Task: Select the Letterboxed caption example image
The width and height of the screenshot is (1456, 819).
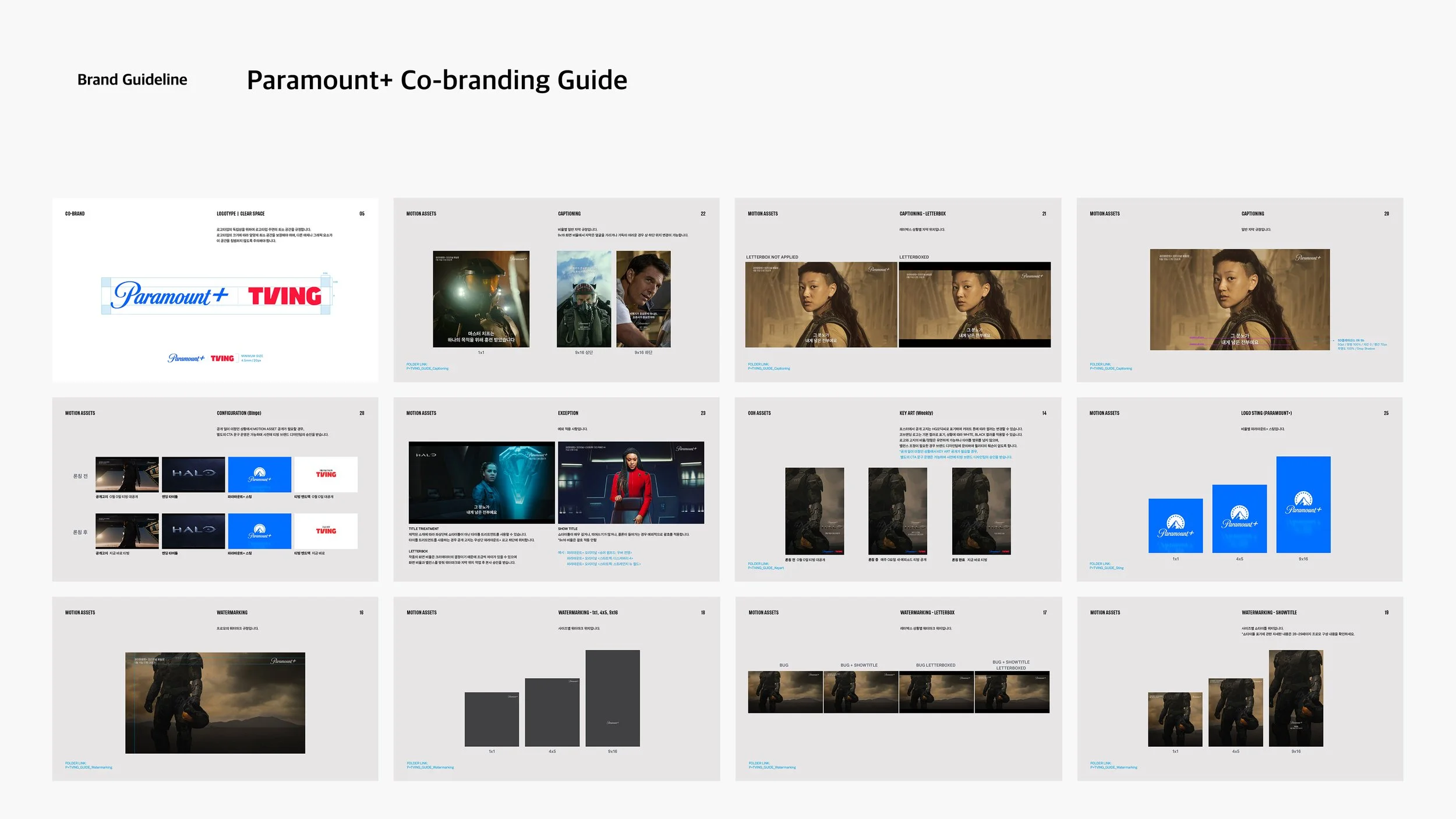Action: 974,305
